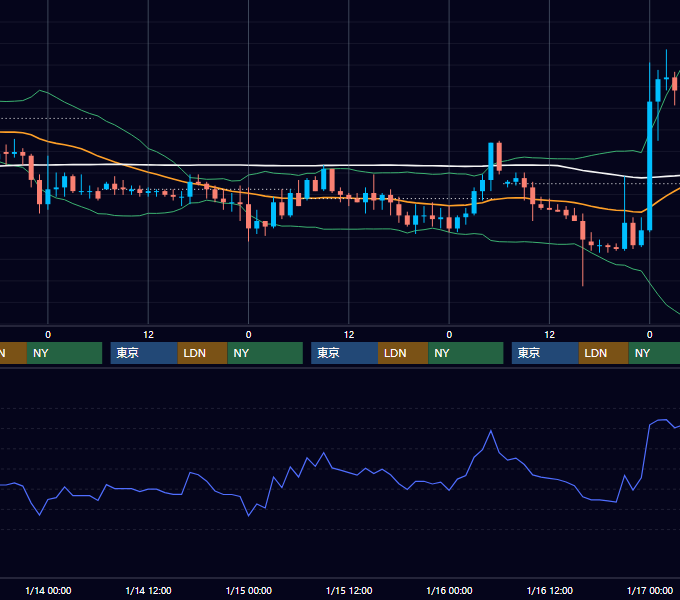Screen dimensions: 680x600
Task: Select the LDN session block on 1/14
Action: click(x=203, y=353)
